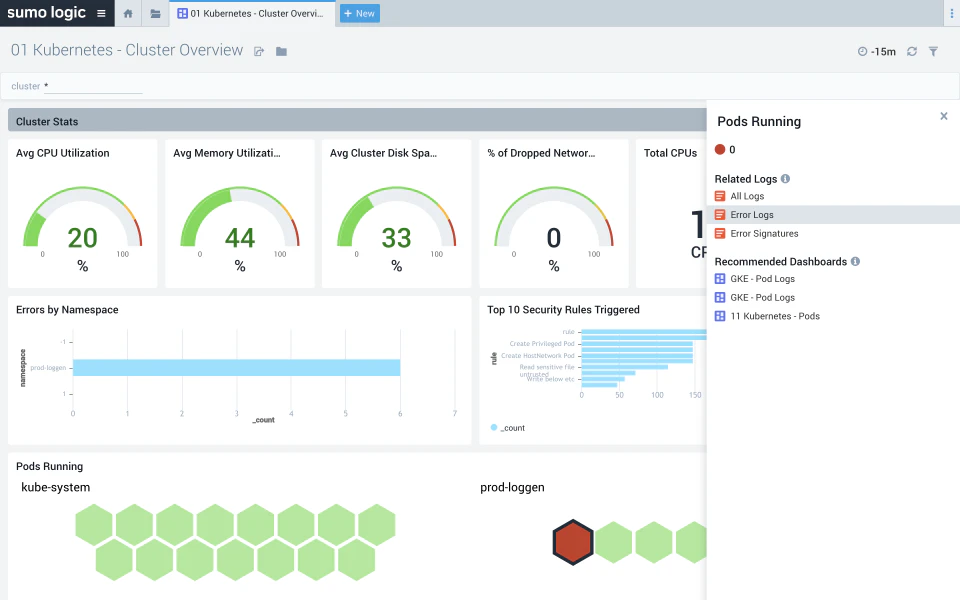The height and width of the screenshot is (600, 960).
Task: Click the + New button
Action: point(358,14)
